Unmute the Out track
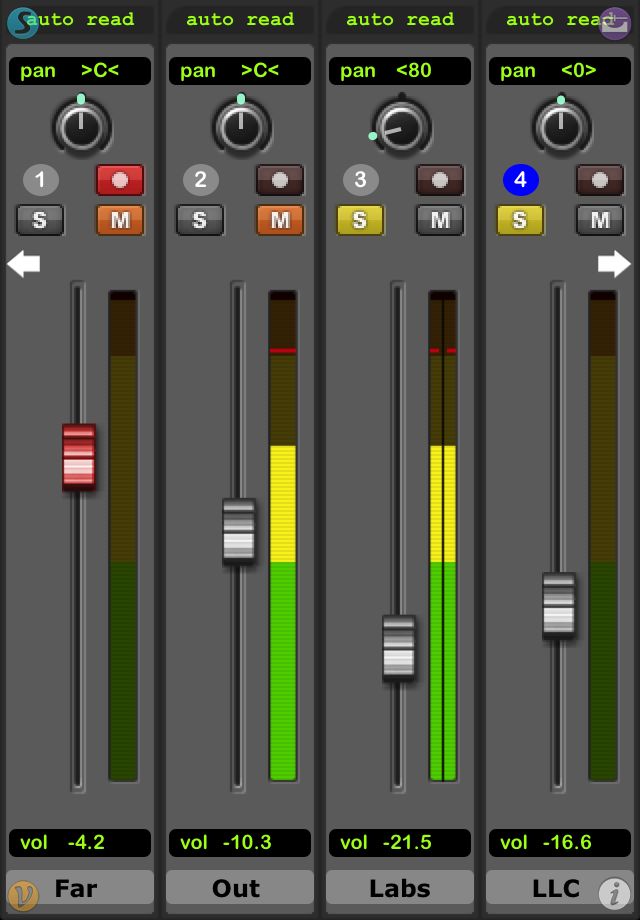The width and height of the screenshot is (640, 920). tap(280, 220)
